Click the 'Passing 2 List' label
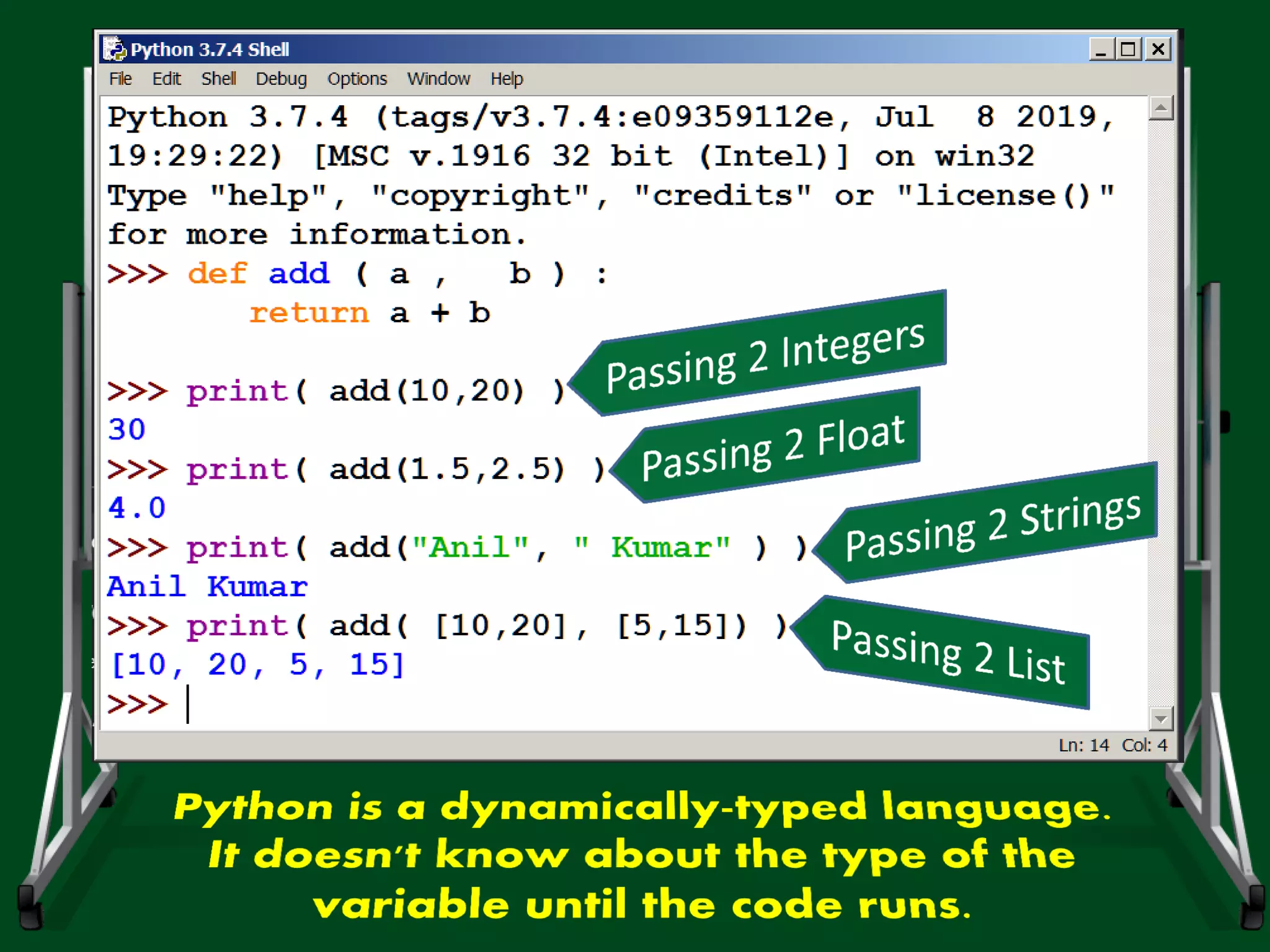Image resolution: width=1270 pixels, height=952 pixels. (x=948, y=654)
